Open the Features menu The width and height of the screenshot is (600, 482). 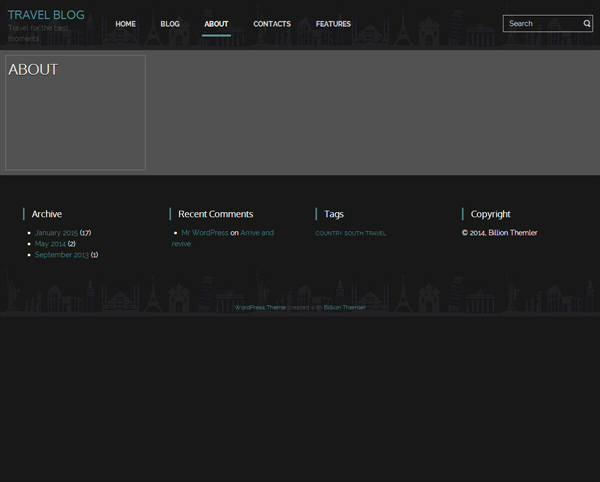tap(333, 24)
